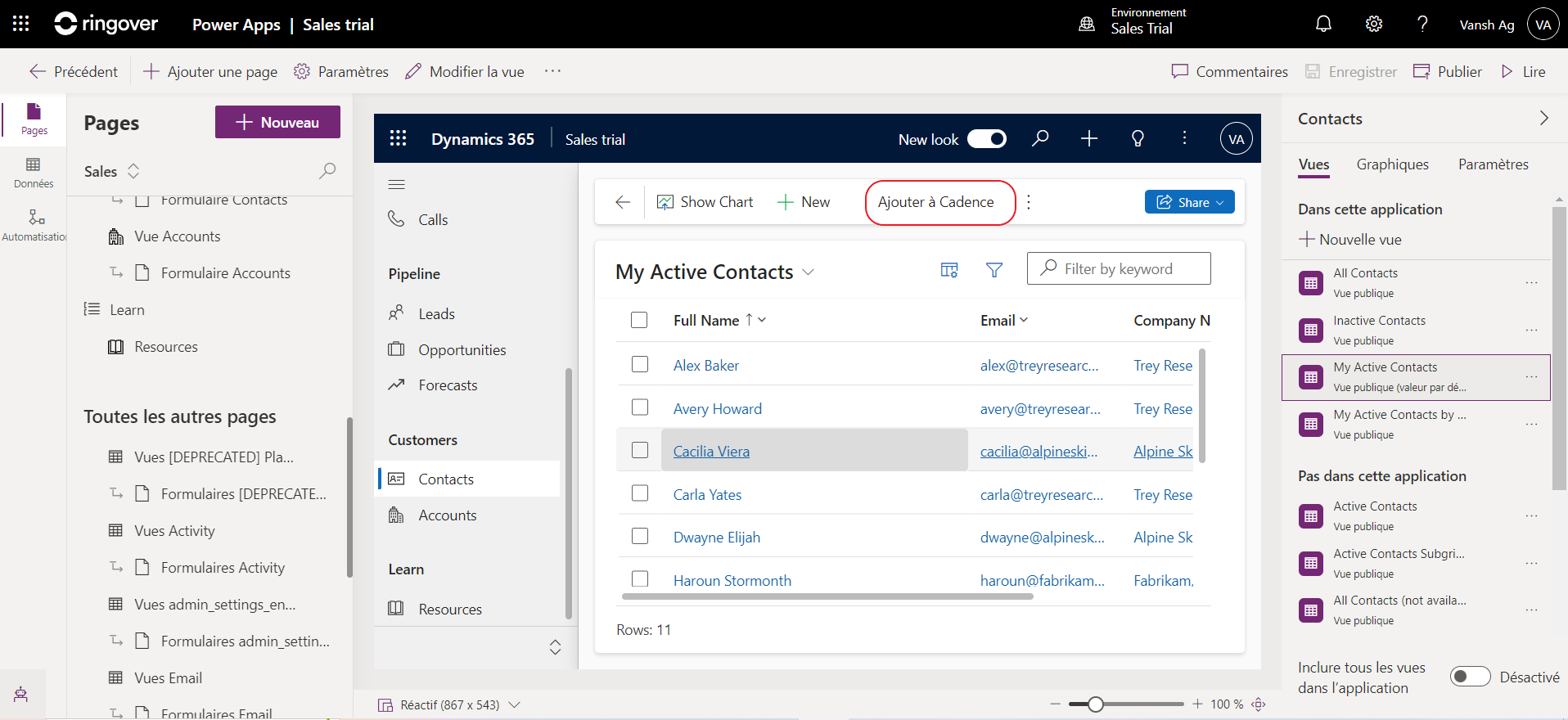Viewport: 1568px width, 720px height.
Task: Click the Publier button
Action: click(x=1448, y=71)
